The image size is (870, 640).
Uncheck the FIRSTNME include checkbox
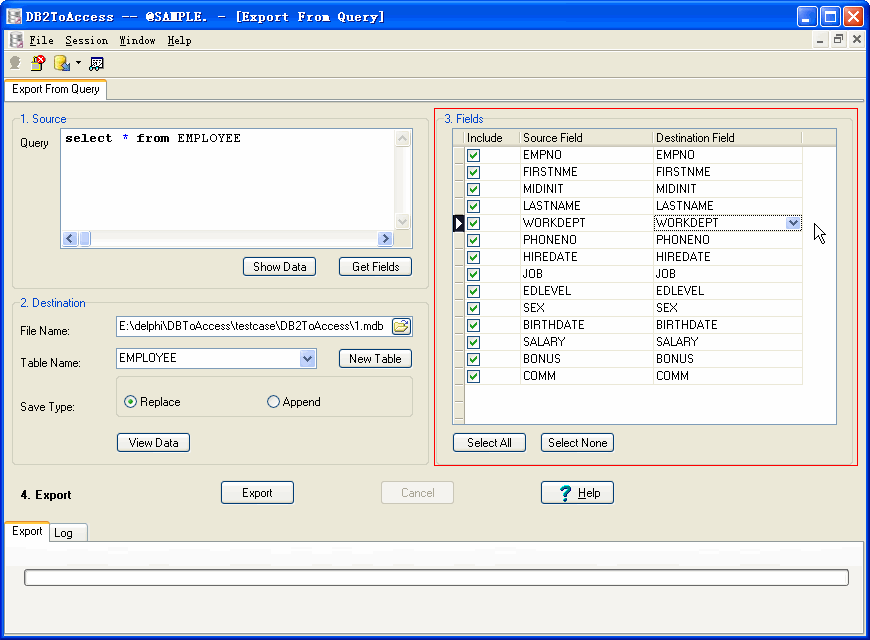(x=473, y=172)
